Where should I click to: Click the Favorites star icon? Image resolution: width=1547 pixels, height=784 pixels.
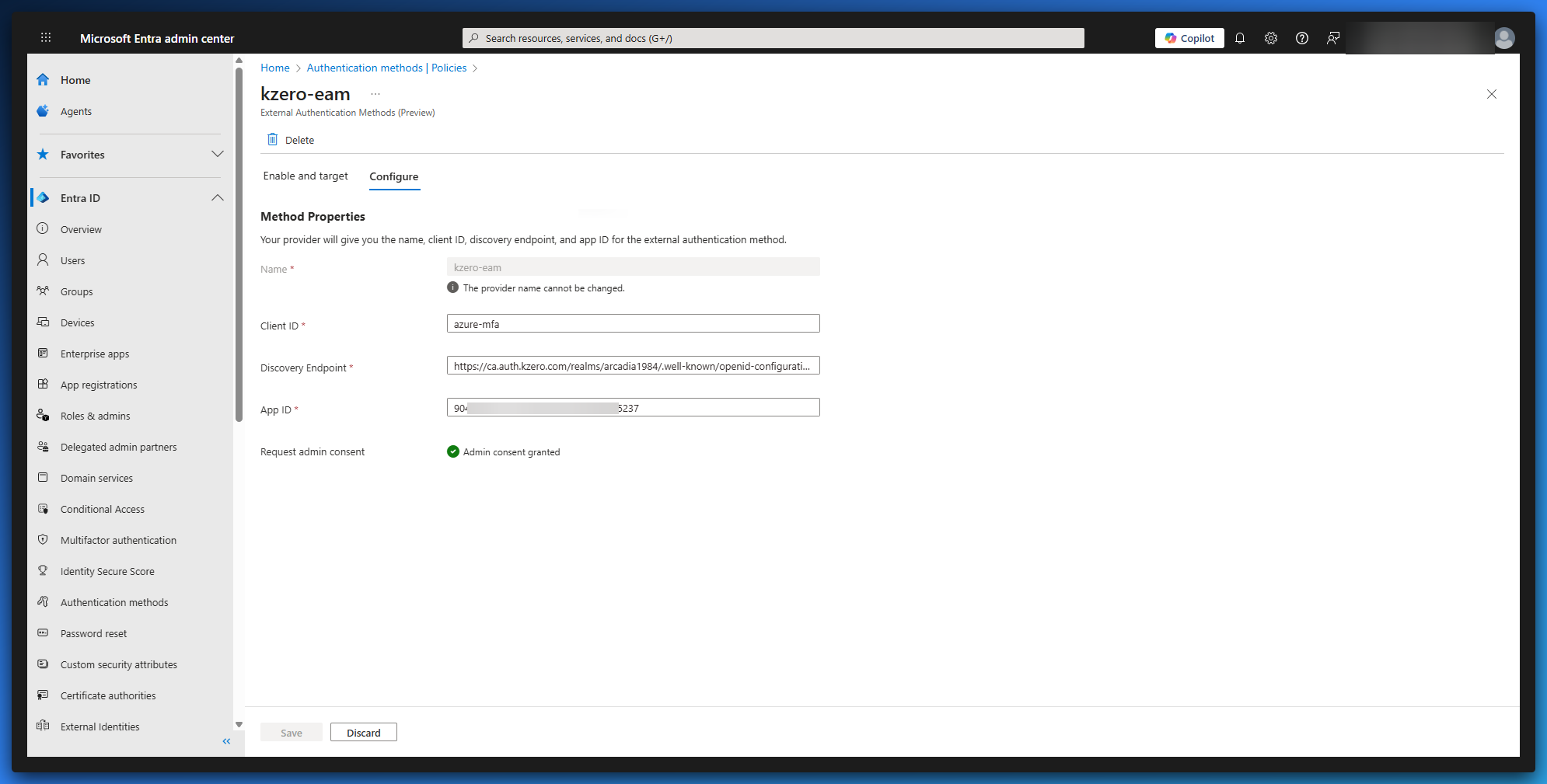(43, 155)
